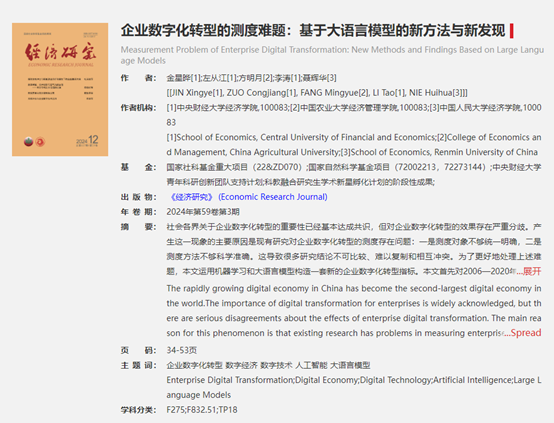Screen dimensions: 554x423
Task: Click keyword 数字经济
Action: pos(241,365)
